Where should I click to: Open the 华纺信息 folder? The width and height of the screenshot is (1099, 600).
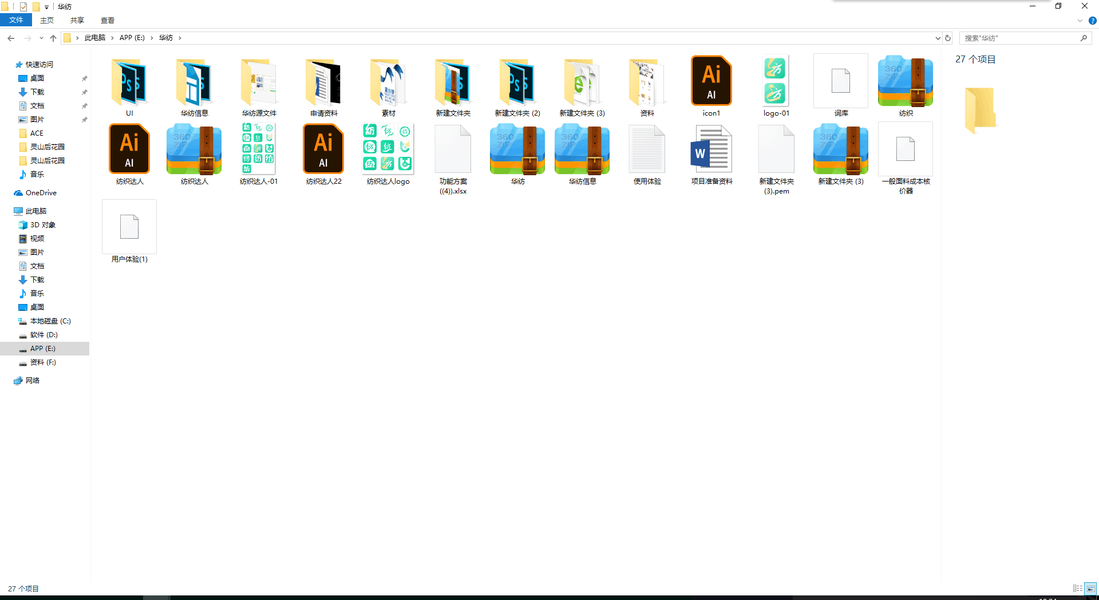pos(194,82)
